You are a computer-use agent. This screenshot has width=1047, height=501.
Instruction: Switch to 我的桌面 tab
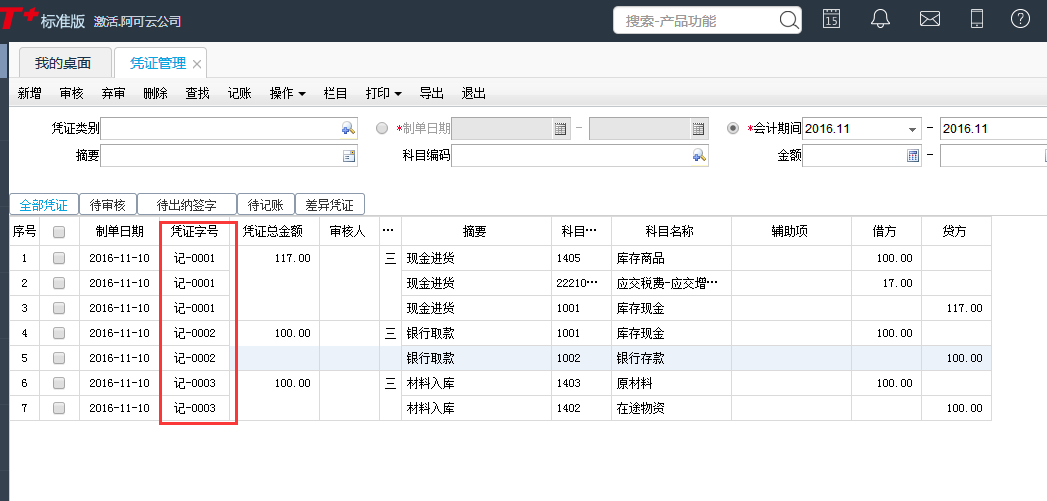pyautogui.click(x=63, y=63)
